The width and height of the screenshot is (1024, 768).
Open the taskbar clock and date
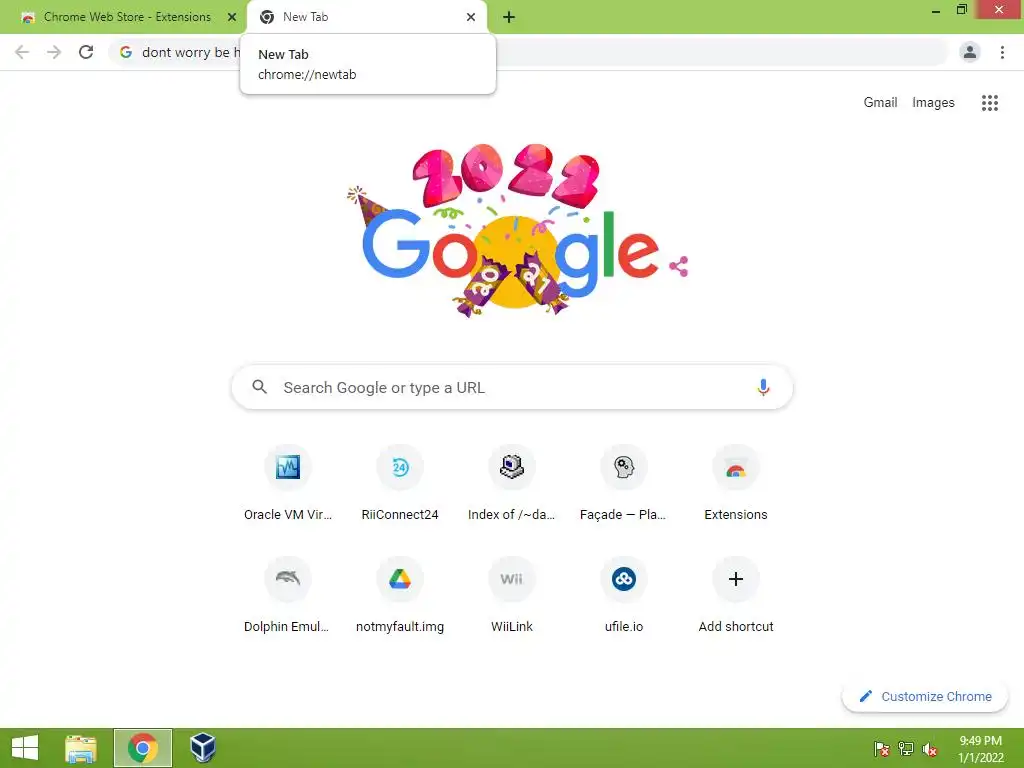click(x=980, y=748)
